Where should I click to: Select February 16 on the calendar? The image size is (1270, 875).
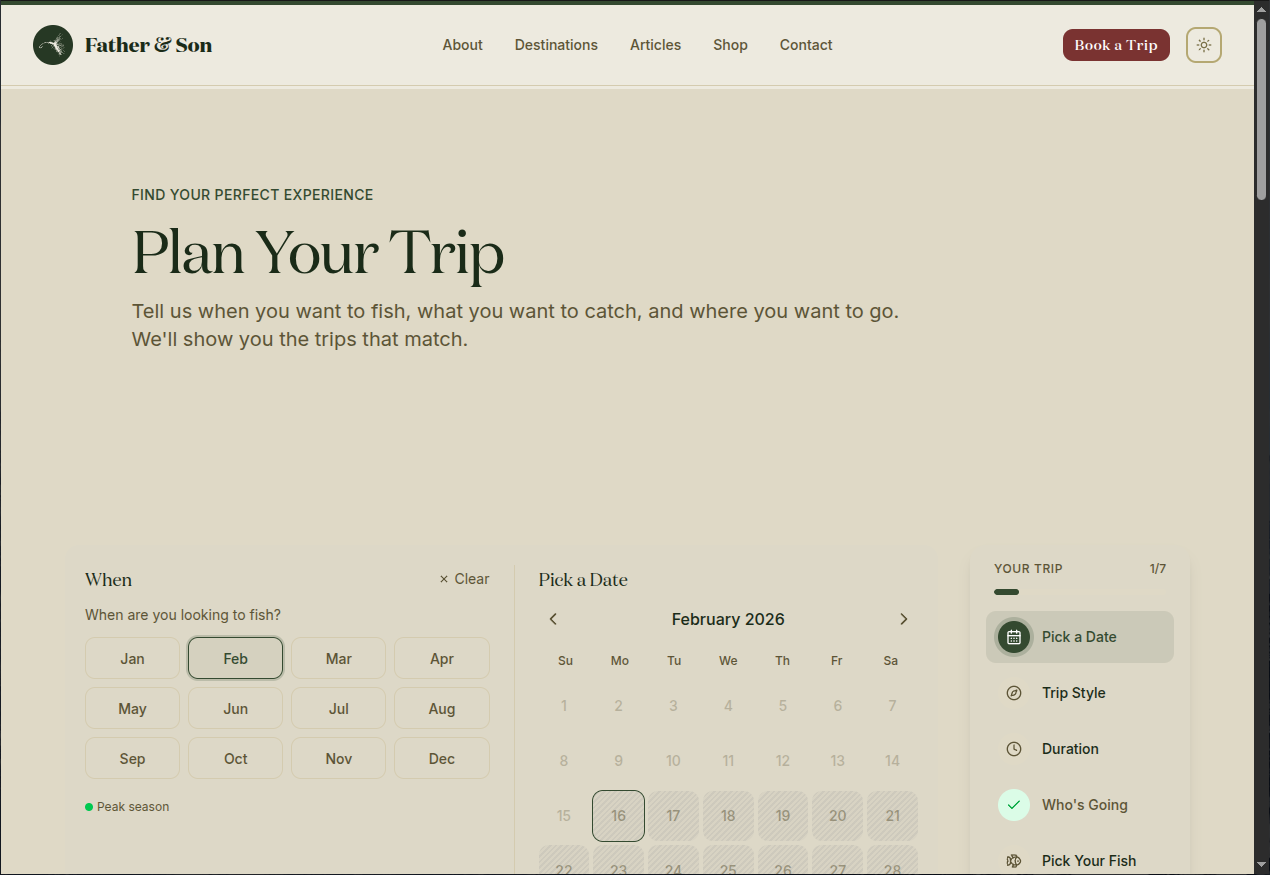point(618,815)
